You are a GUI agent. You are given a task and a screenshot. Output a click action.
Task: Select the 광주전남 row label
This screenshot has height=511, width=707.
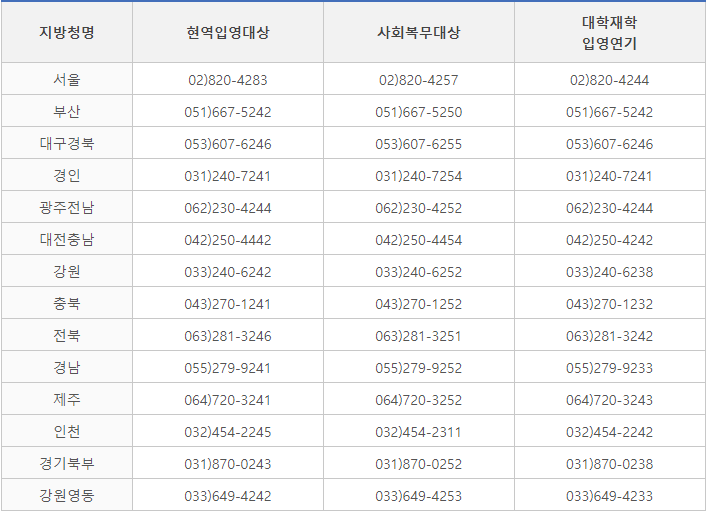(x=67, y=207)
